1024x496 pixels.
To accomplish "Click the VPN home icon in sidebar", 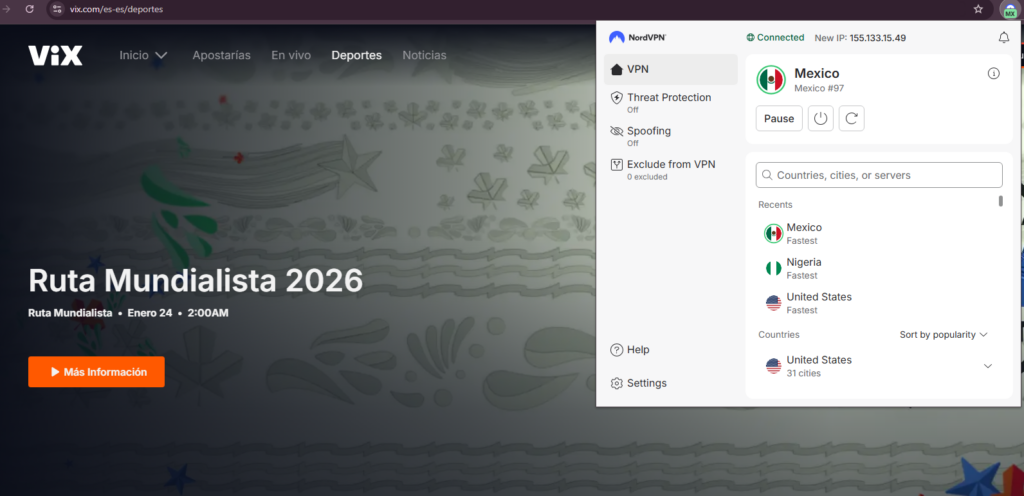I will 616,69.
